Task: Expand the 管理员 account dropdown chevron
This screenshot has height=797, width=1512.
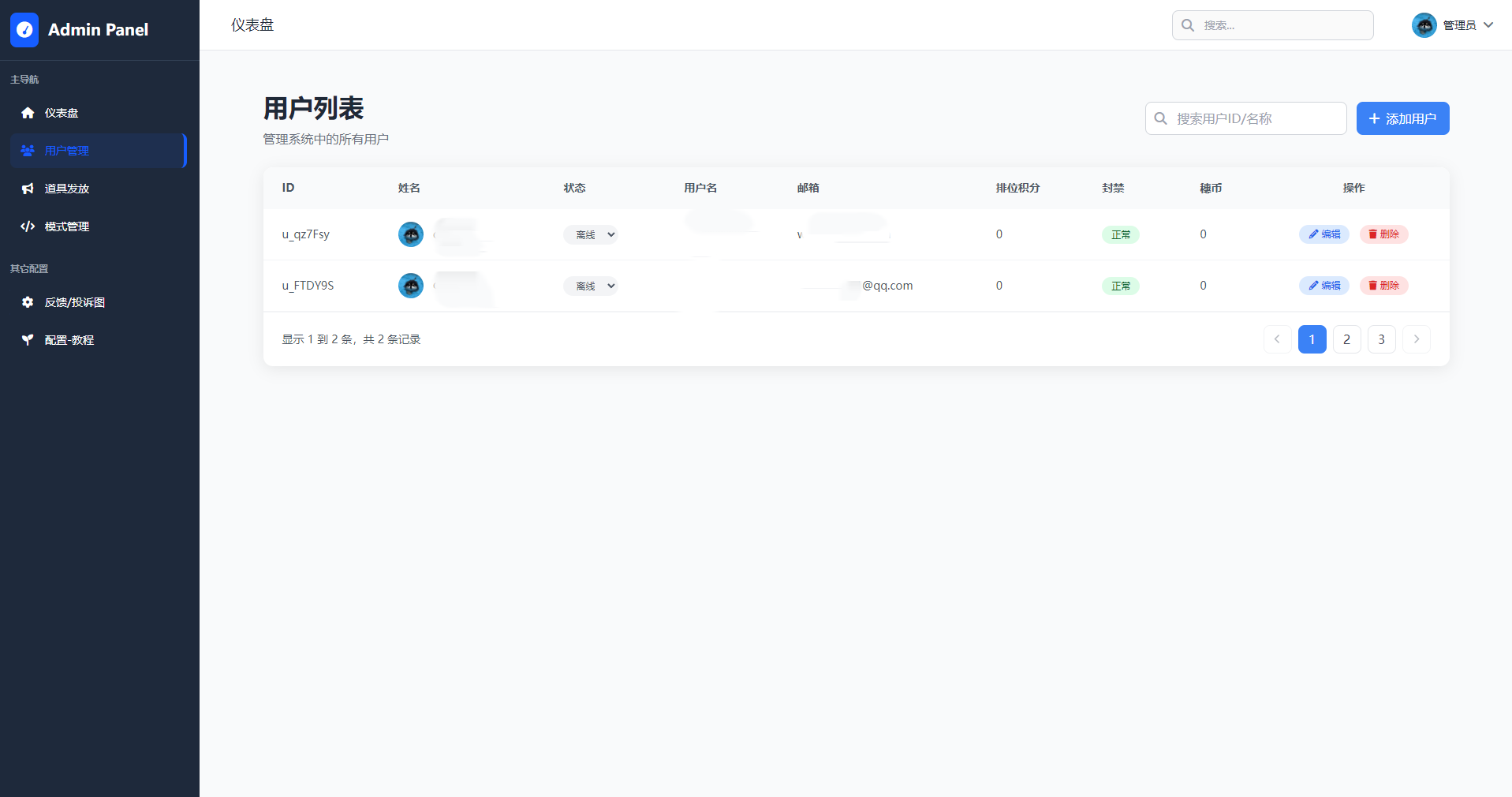Action: (1488, 25)
